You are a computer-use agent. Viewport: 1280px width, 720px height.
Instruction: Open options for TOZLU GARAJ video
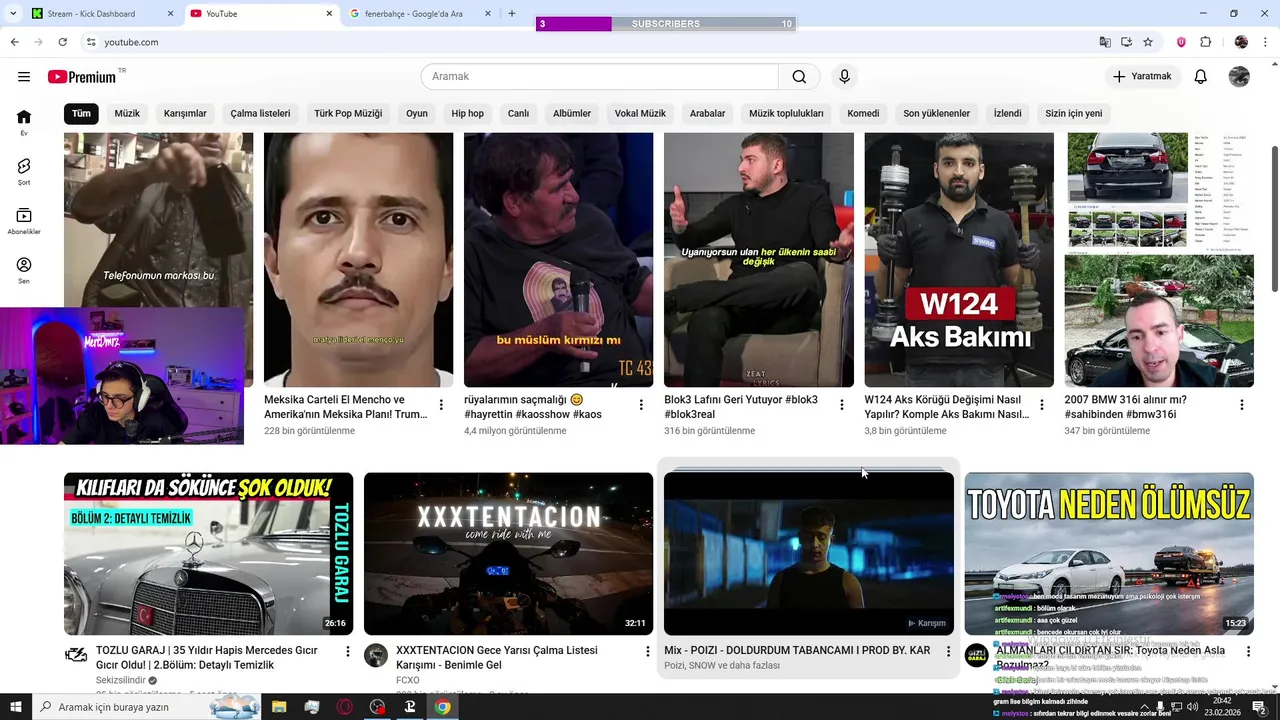(348, 651)
